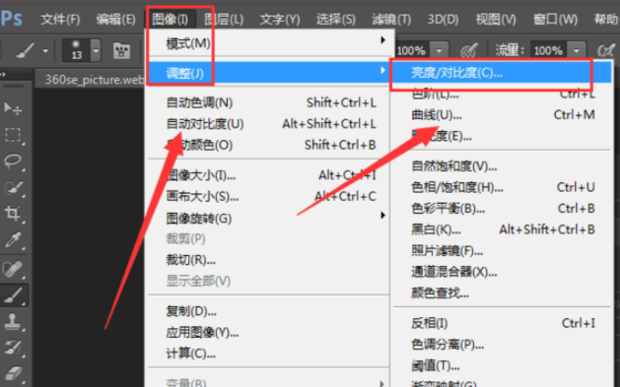Select 色相/饱和度(H)... in submenu
This screenshot has width=620, height=387.
pyautogui.click(x=502, y=187)
